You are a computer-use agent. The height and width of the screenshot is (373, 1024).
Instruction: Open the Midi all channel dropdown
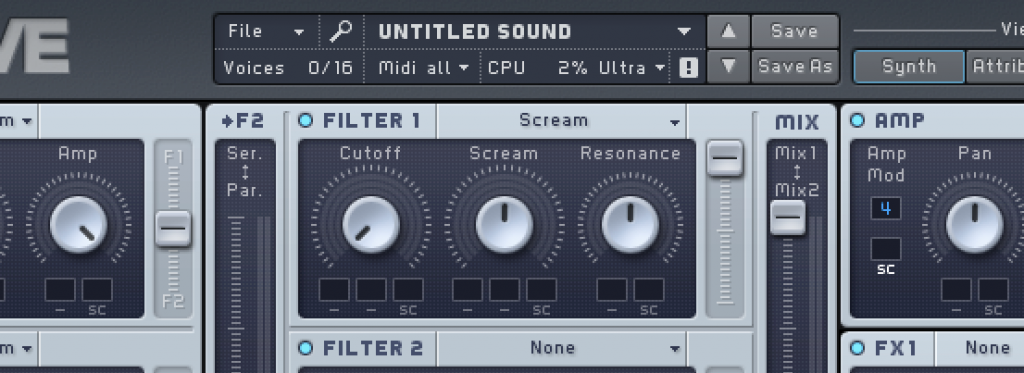coord(424,67)
